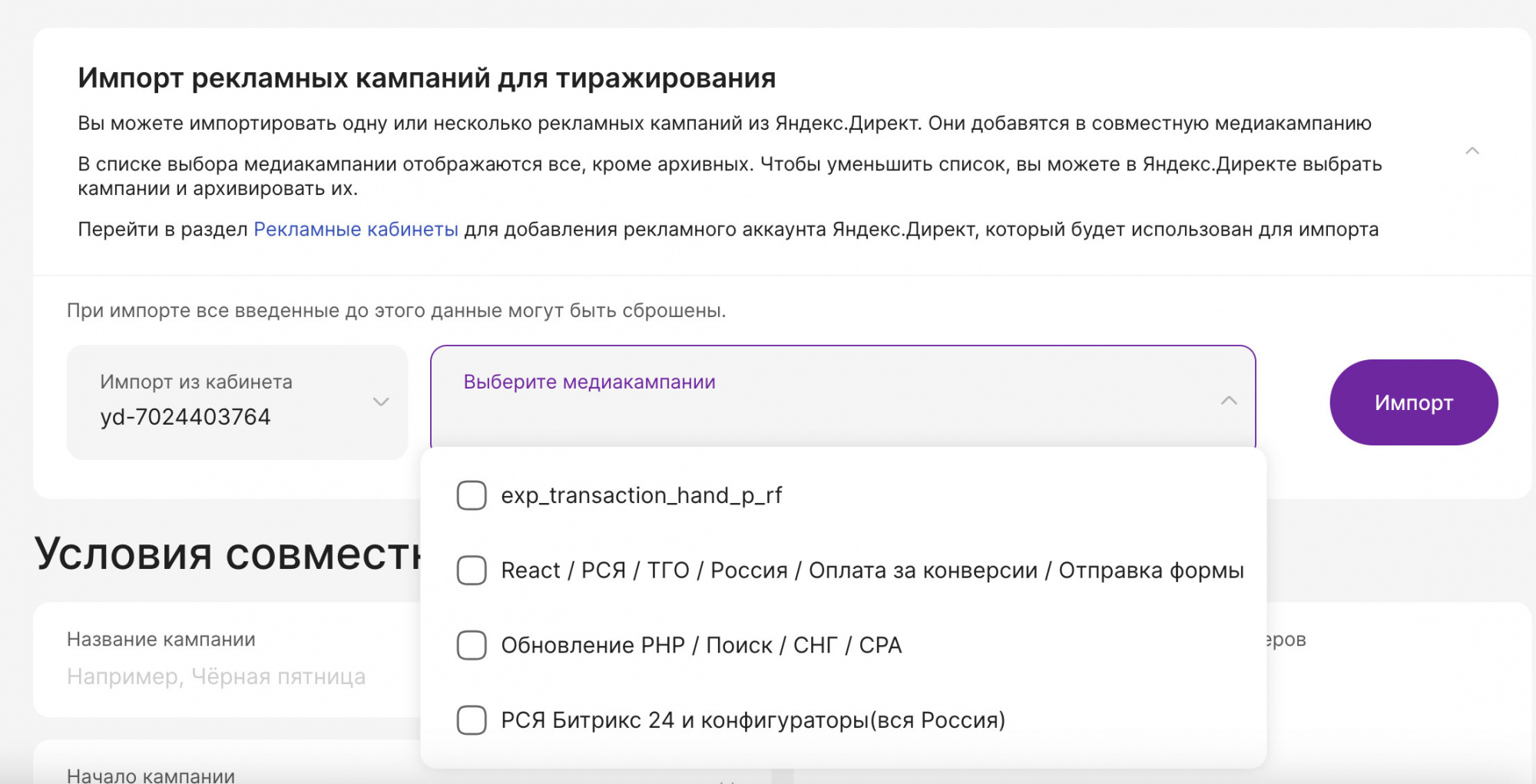Collapse the Выберите медиакампании dropdown chevron
The width and height of the screenshot is (1536, 784).
pyautogui.click(x=1229, y=400)
